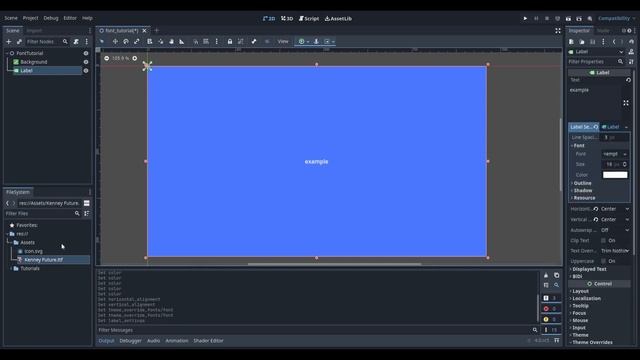This screenshot has width=640, height=360.
Task: Pause the running project
Action: [536, 18]
